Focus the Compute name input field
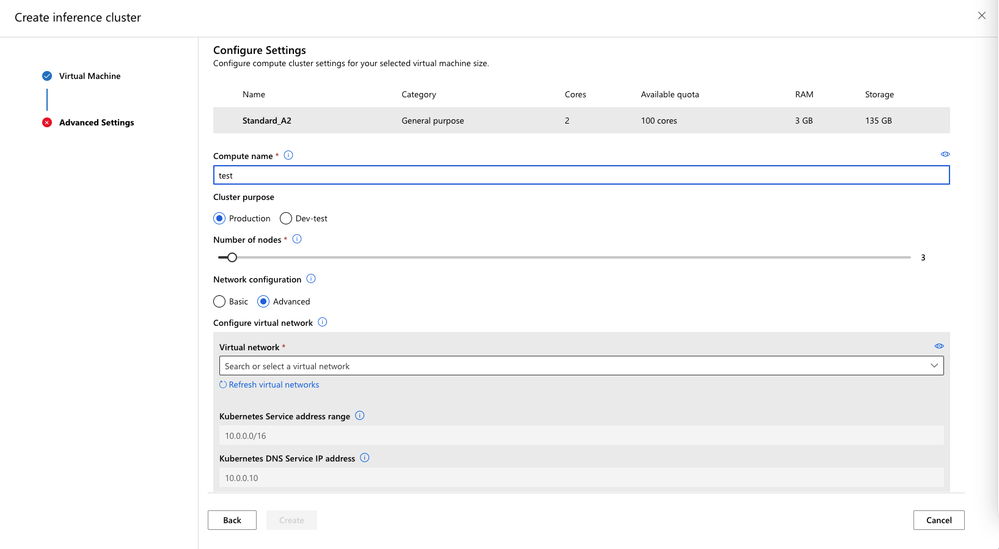 coord(581,175)
